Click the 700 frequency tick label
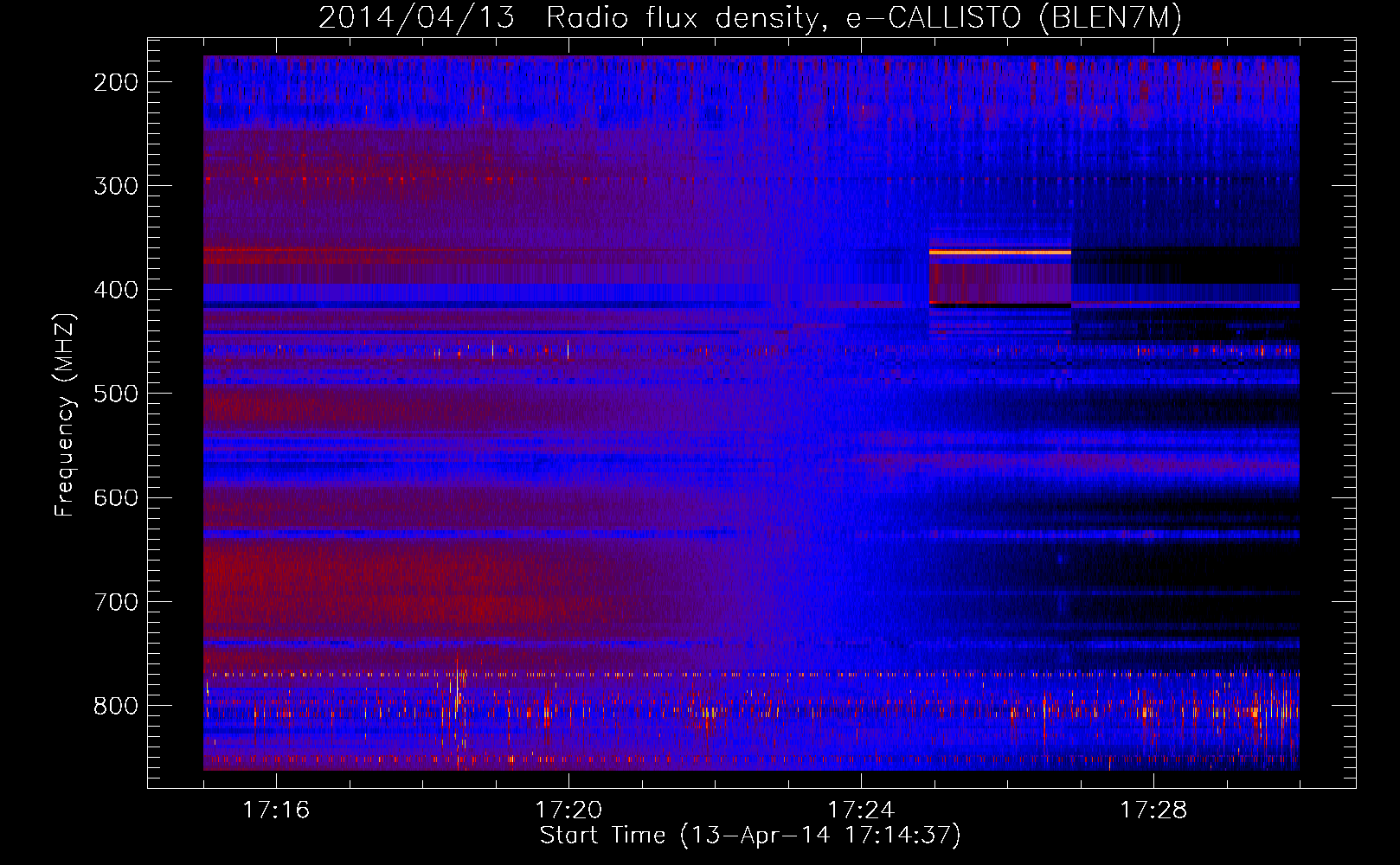The image size is (1400, 865). click(116, 601)
